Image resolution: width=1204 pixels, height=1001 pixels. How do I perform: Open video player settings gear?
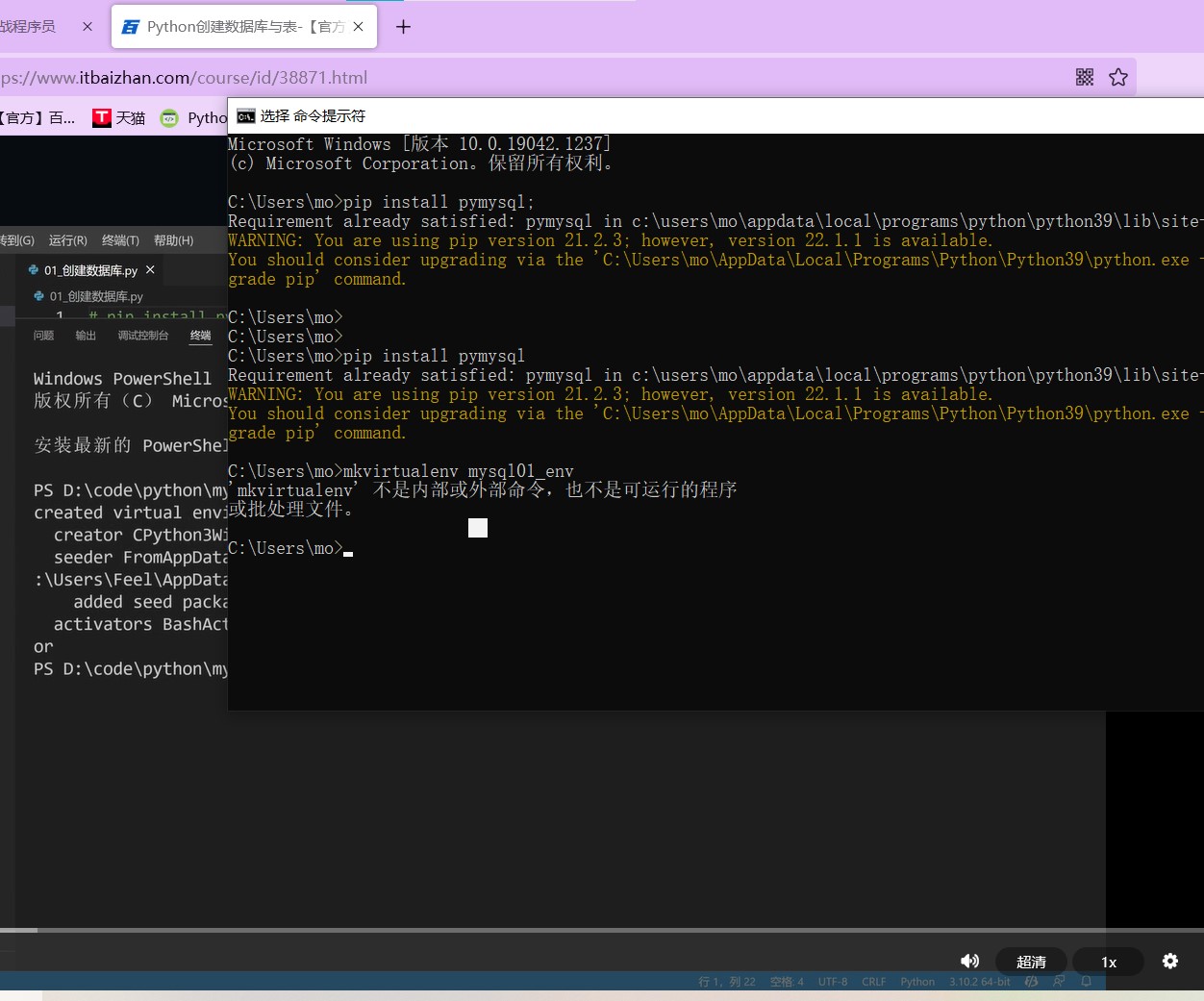(1170, 961)
